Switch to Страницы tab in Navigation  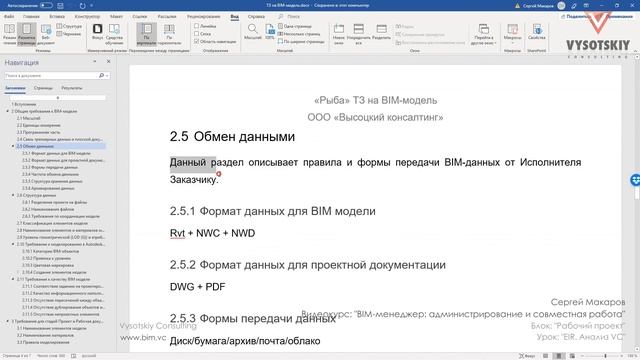43,88
